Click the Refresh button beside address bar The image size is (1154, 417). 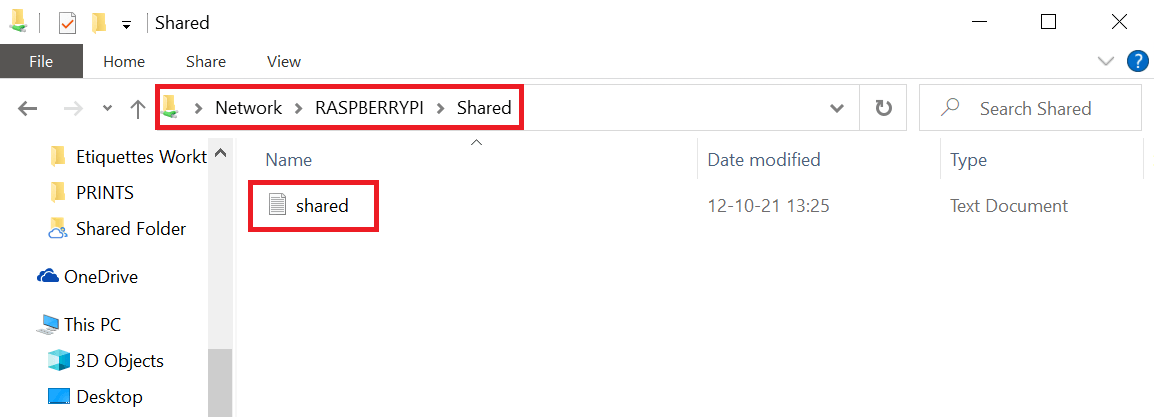tap(883, 108)
